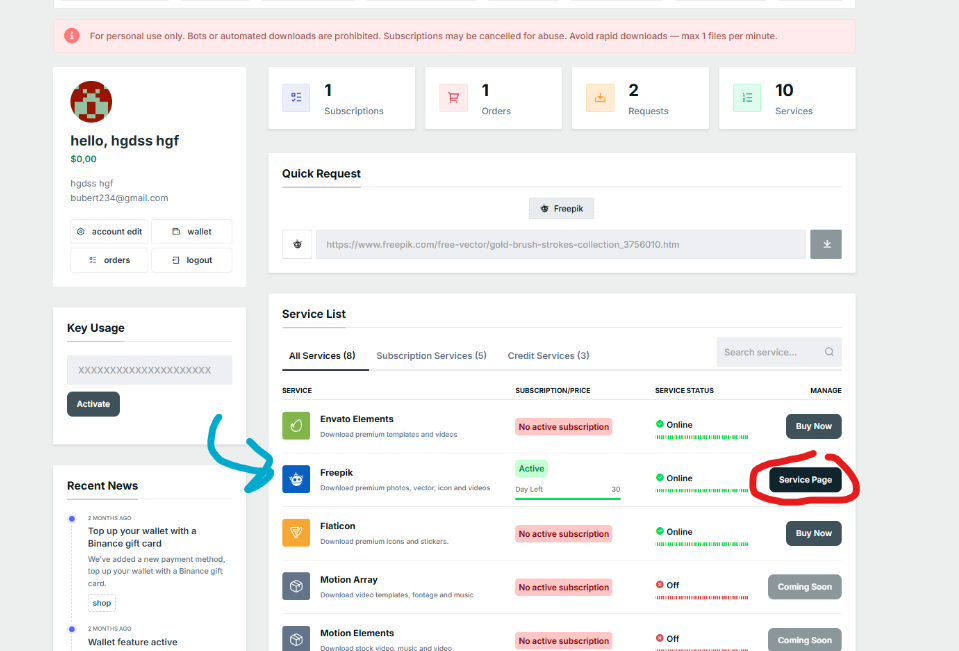Click Motion Array No active subscription label
The image size is (959, 651).
click(563, 587)
